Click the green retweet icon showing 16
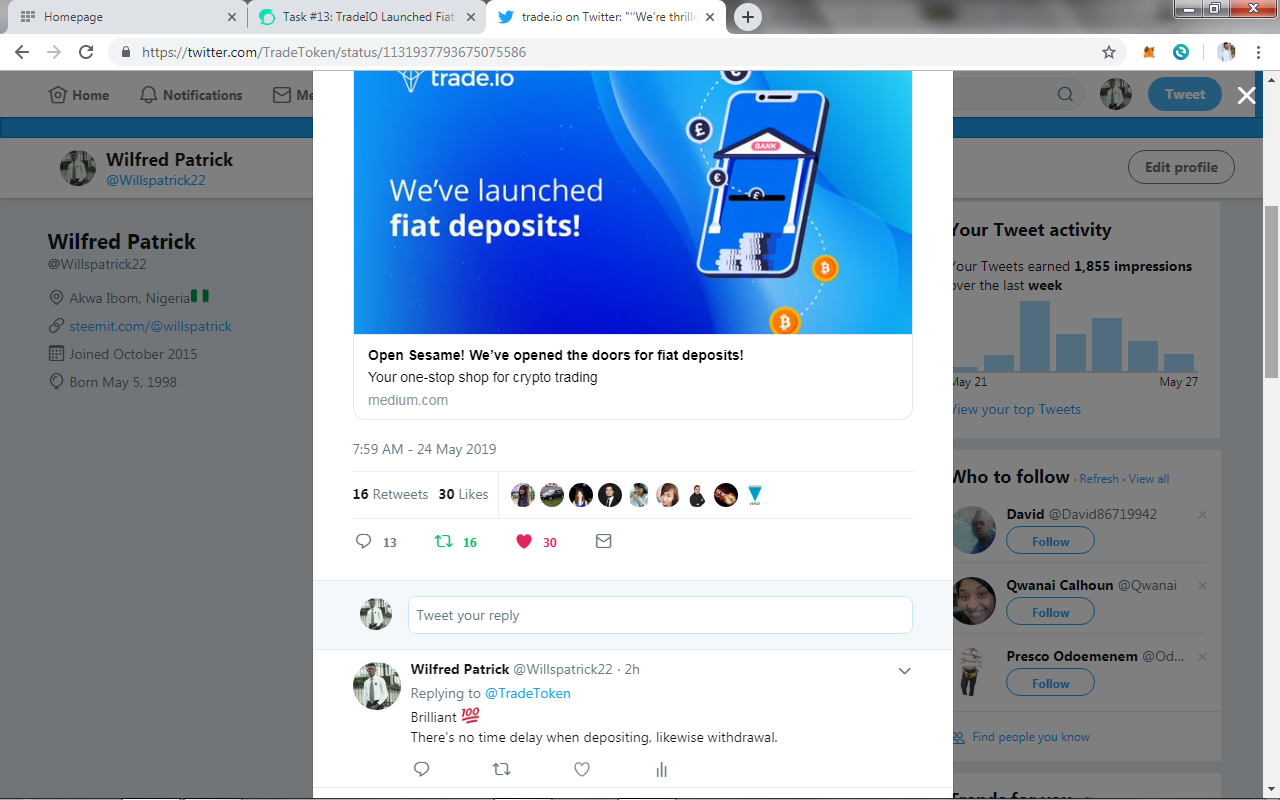This screenshot has width=1280, height=800. pos(443,541)
